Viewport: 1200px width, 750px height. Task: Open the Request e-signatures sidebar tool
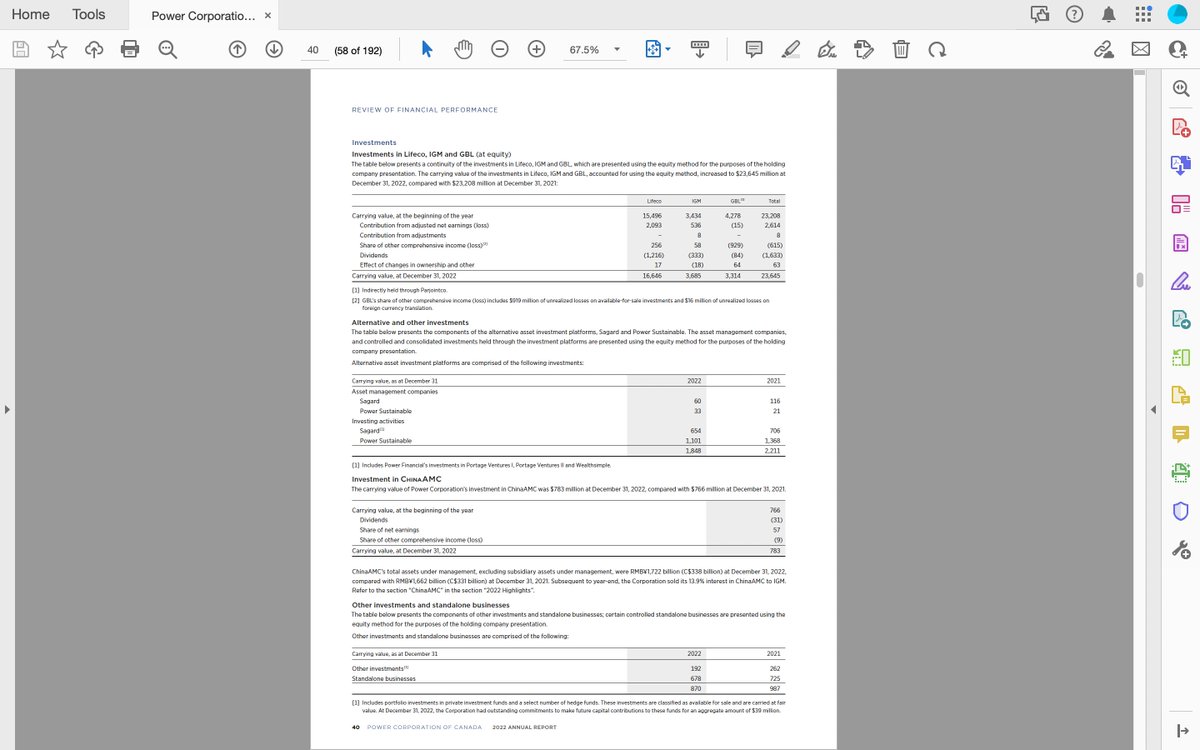pos(1181,320)
